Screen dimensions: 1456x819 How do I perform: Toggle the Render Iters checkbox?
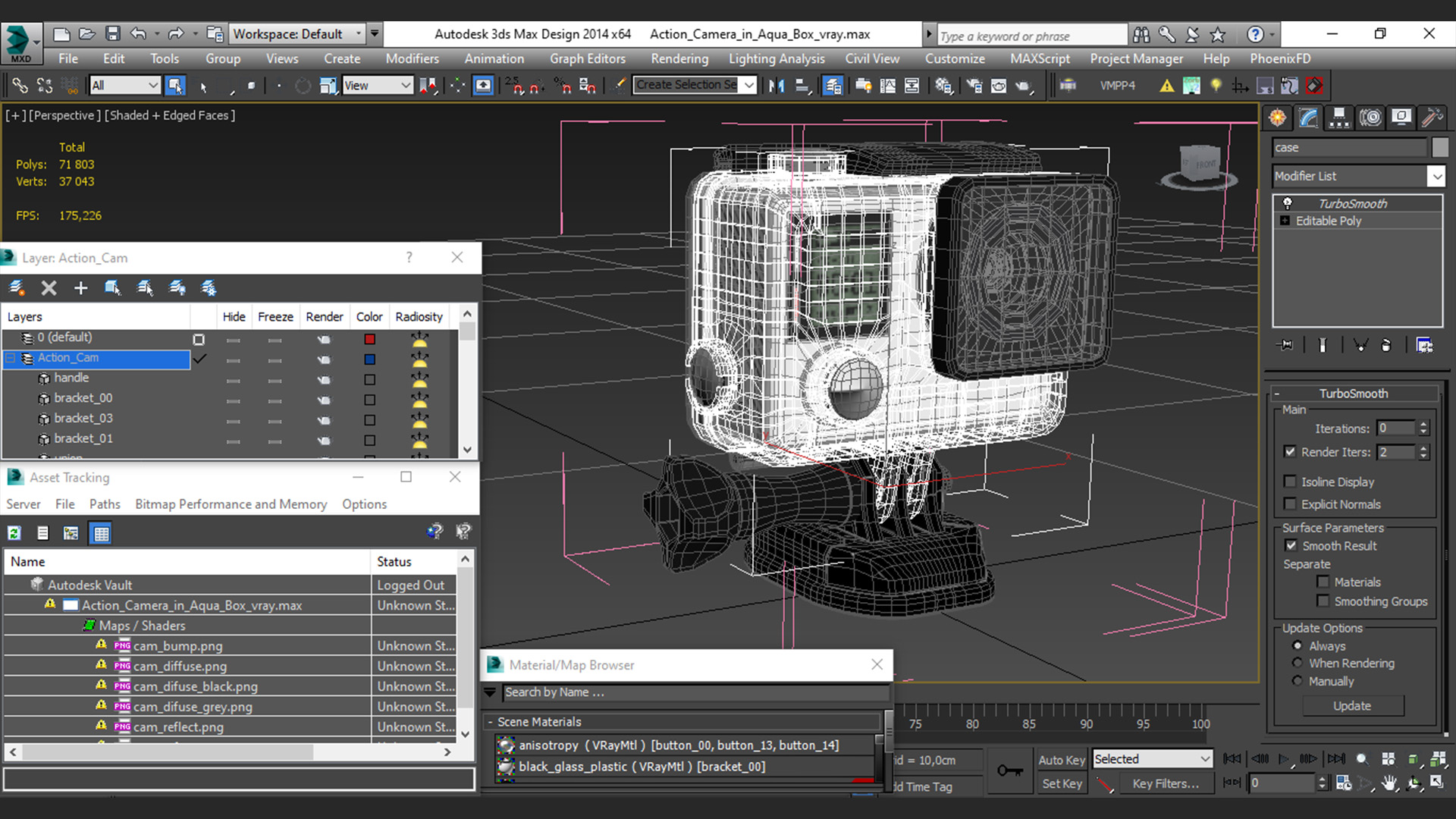[x=1290, y=452]
